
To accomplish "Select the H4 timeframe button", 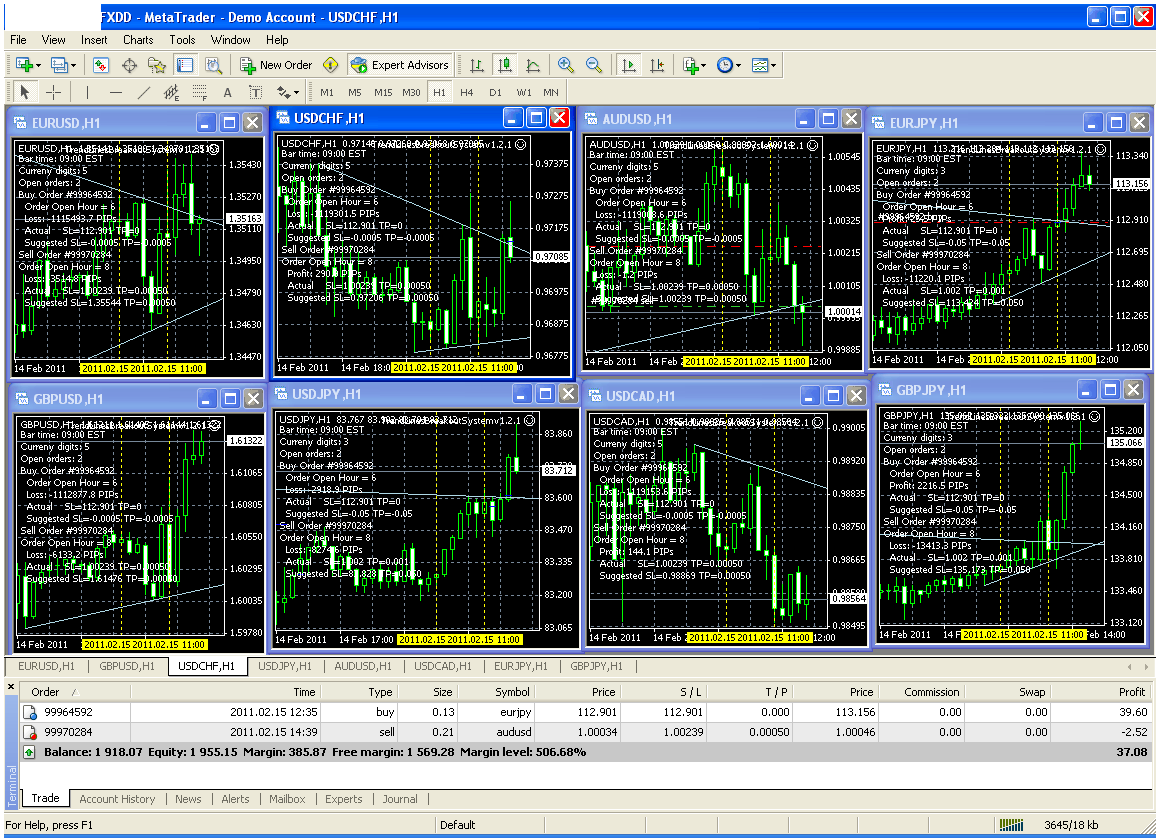I will pyautogui.click(x=467, y=92).
